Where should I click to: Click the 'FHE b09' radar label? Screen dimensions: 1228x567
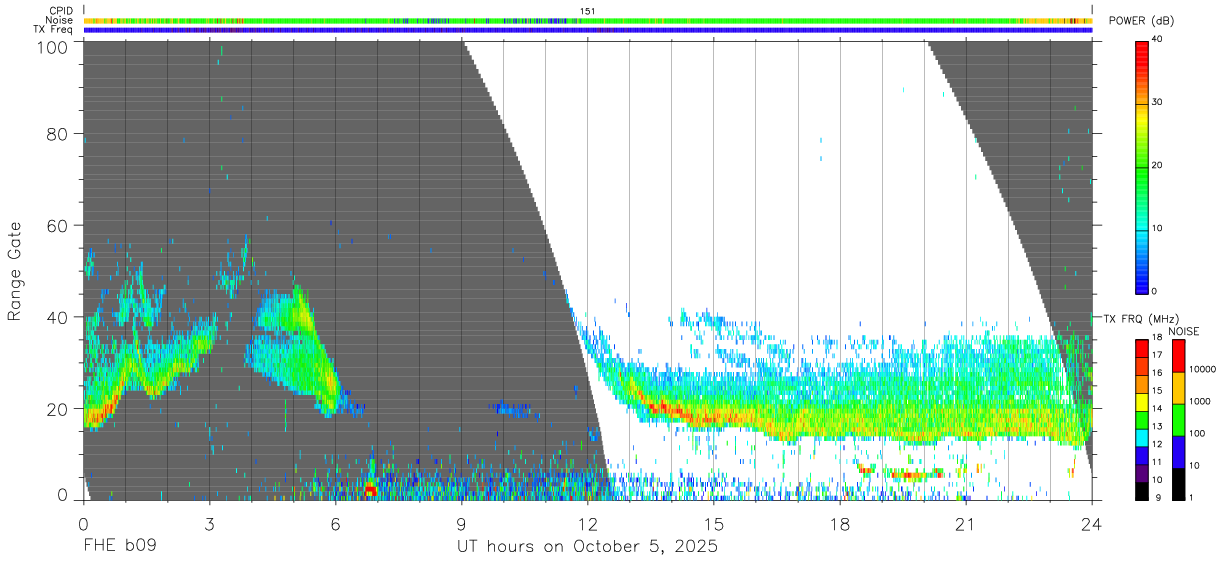120,547
